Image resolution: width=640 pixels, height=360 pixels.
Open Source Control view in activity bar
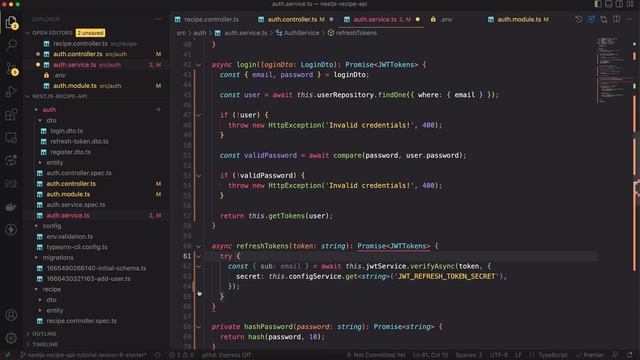(11, 69)
